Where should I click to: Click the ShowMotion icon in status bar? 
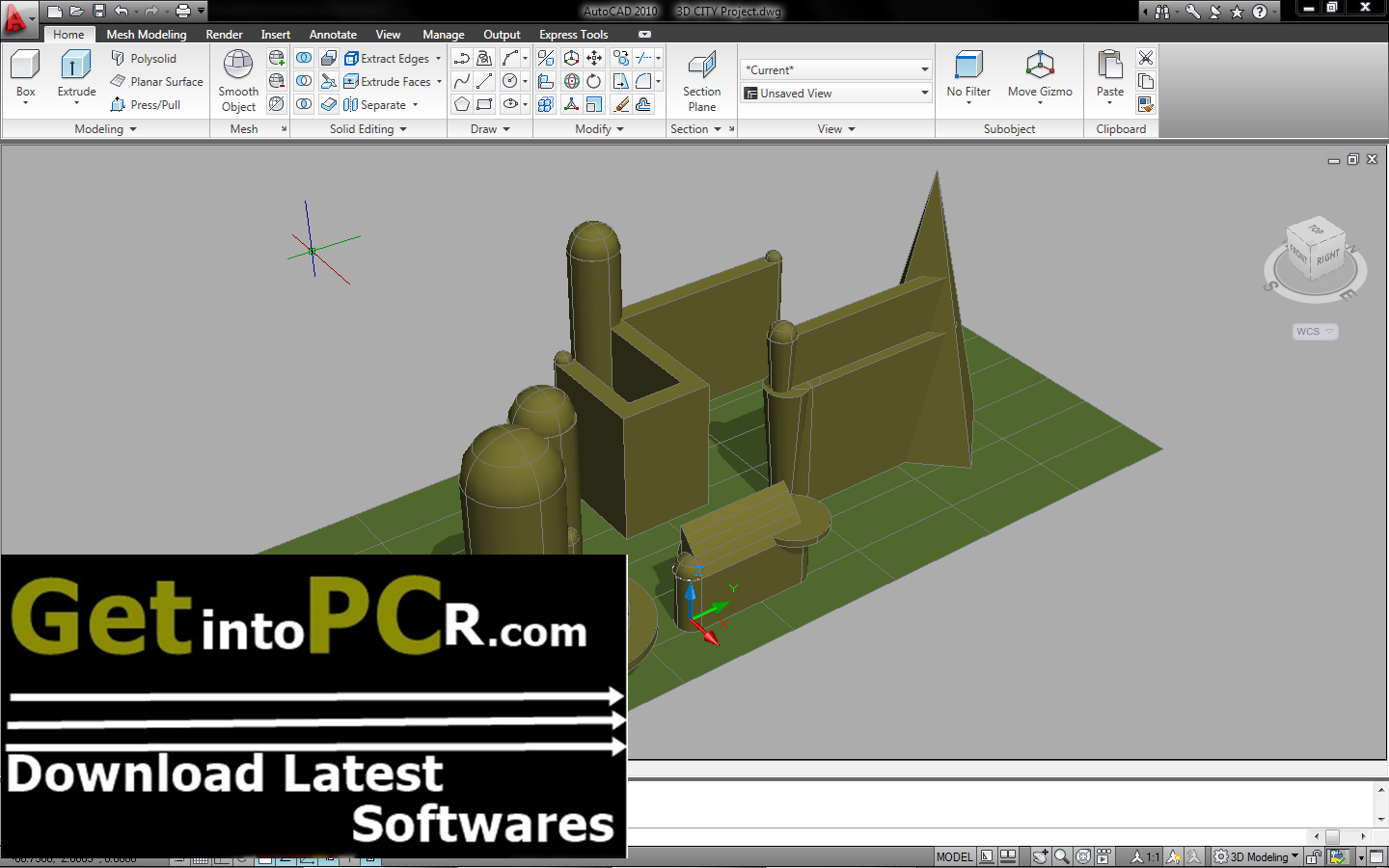1103,856
